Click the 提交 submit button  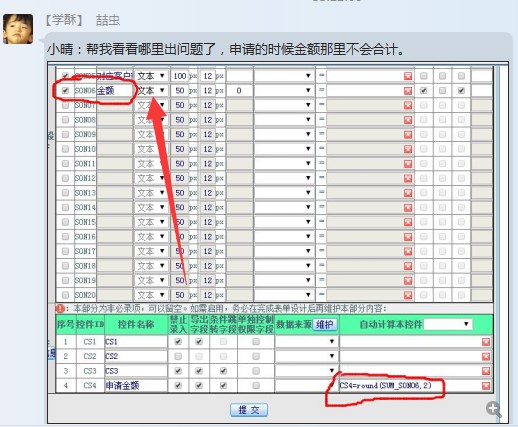pos(249,410)
